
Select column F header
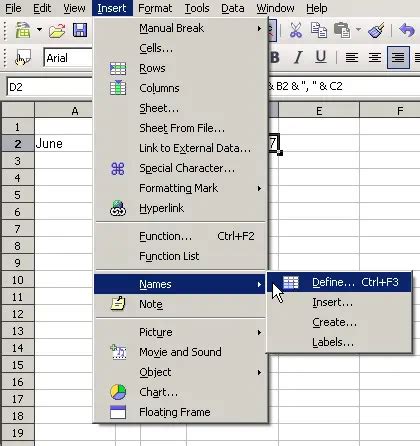tap(390, 110)
